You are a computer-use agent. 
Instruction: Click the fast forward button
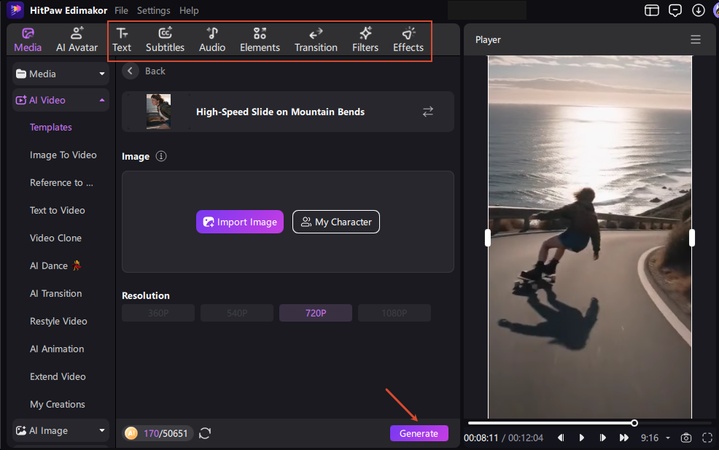pyautogui.click(x=624, y=438)
